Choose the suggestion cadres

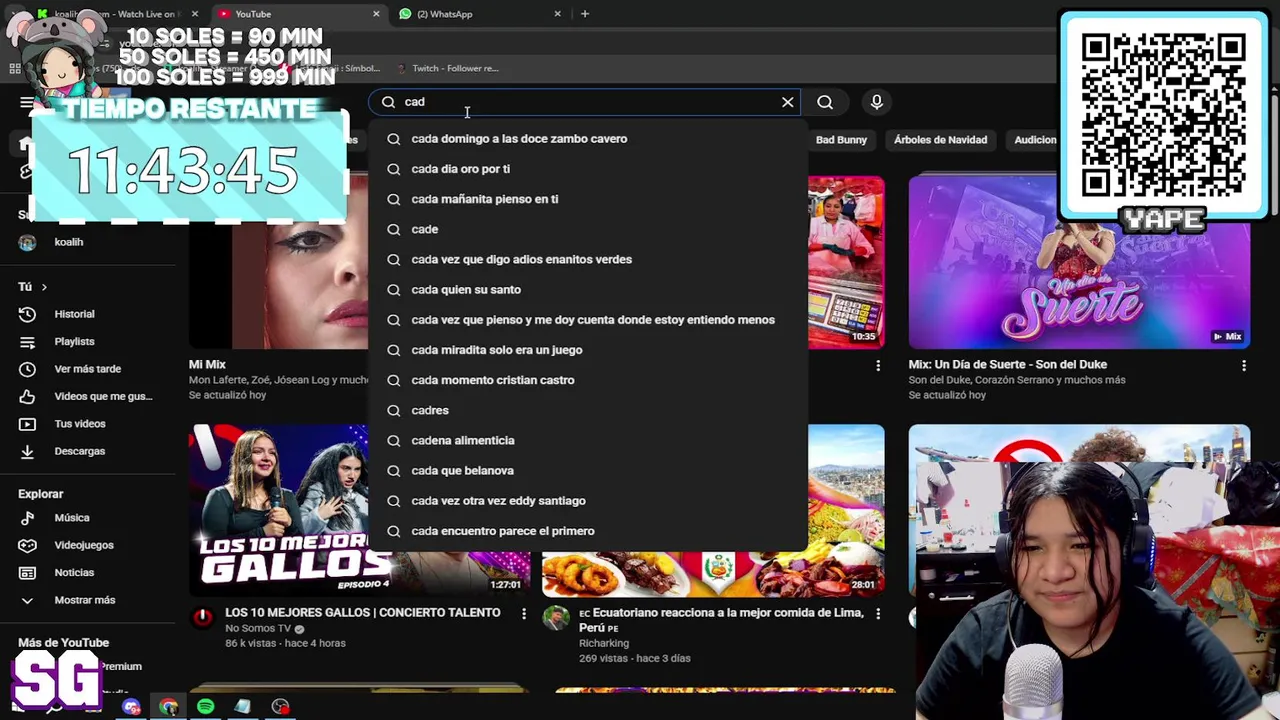click(588, 410)
